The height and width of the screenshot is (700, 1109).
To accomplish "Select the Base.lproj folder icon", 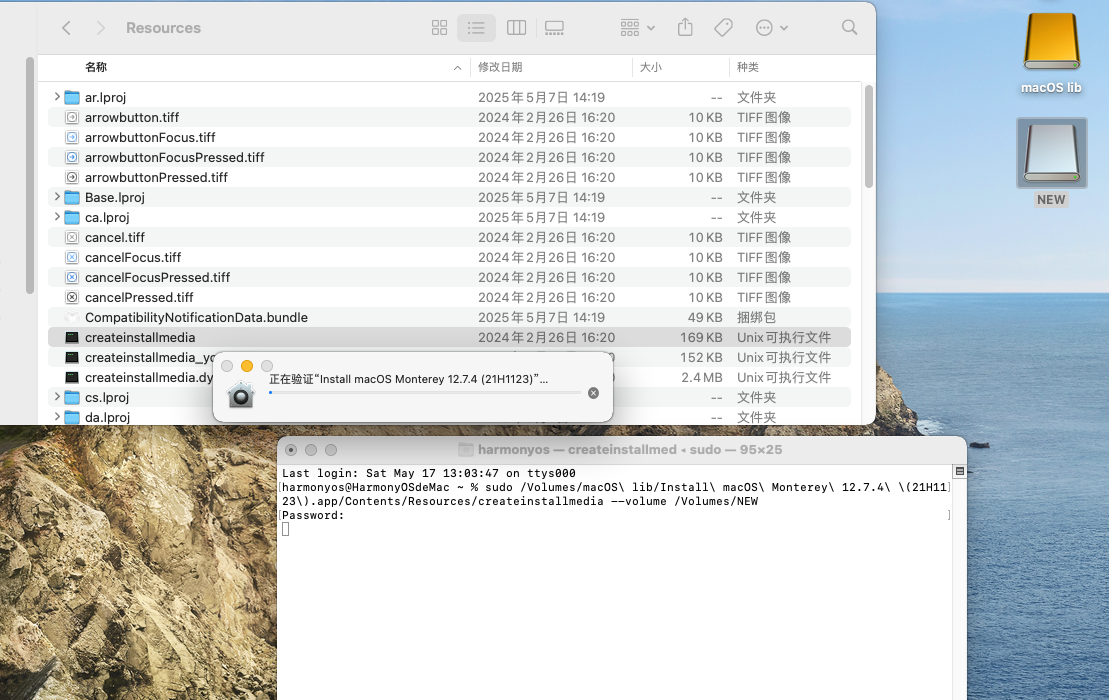I will tap(72, 197).
